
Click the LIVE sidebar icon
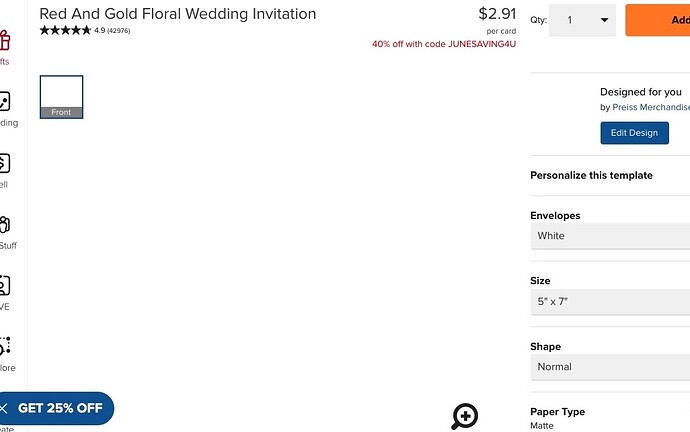pos(4,286)
